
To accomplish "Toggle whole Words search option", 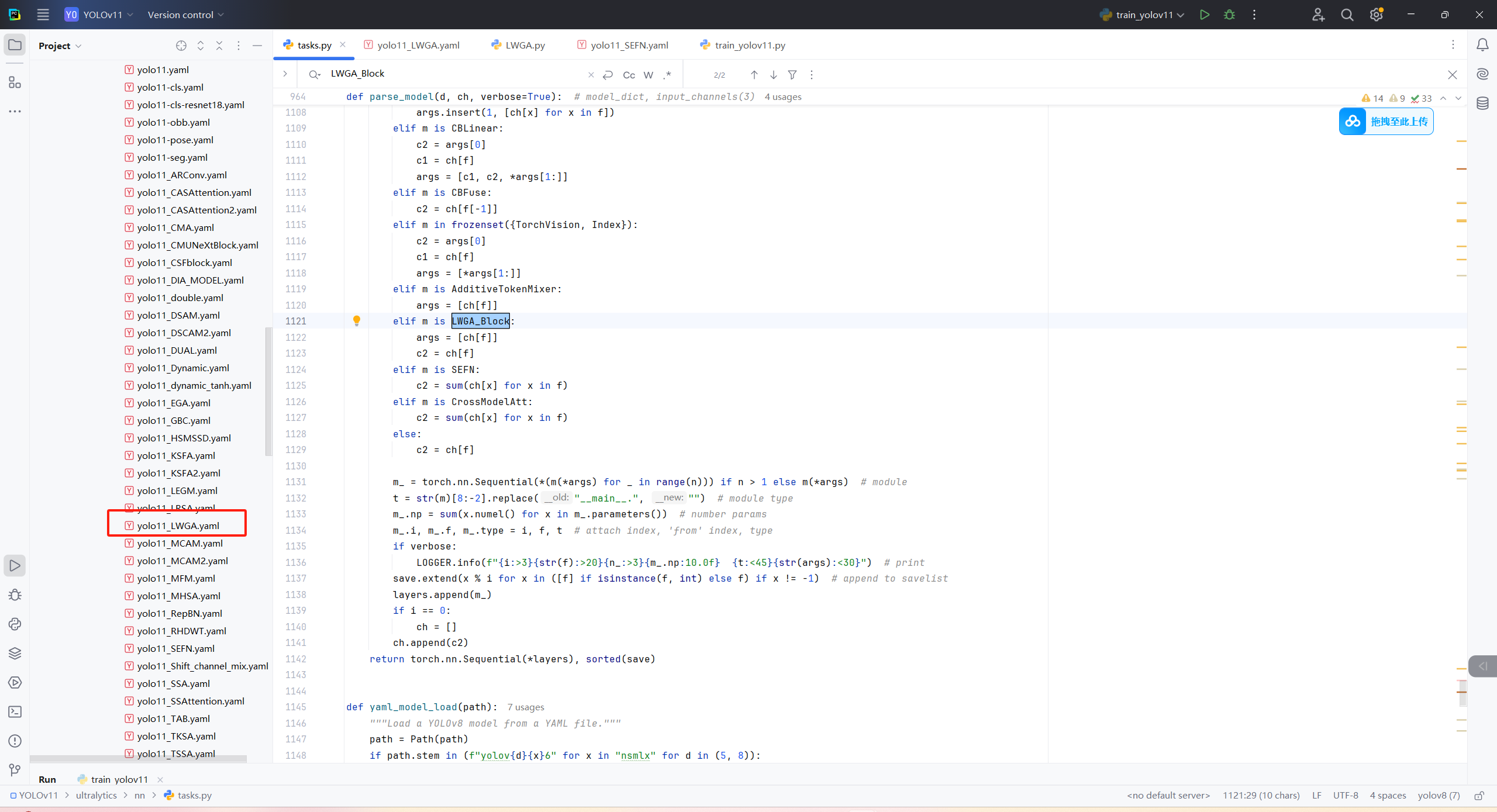I will (x=648, y=75).
